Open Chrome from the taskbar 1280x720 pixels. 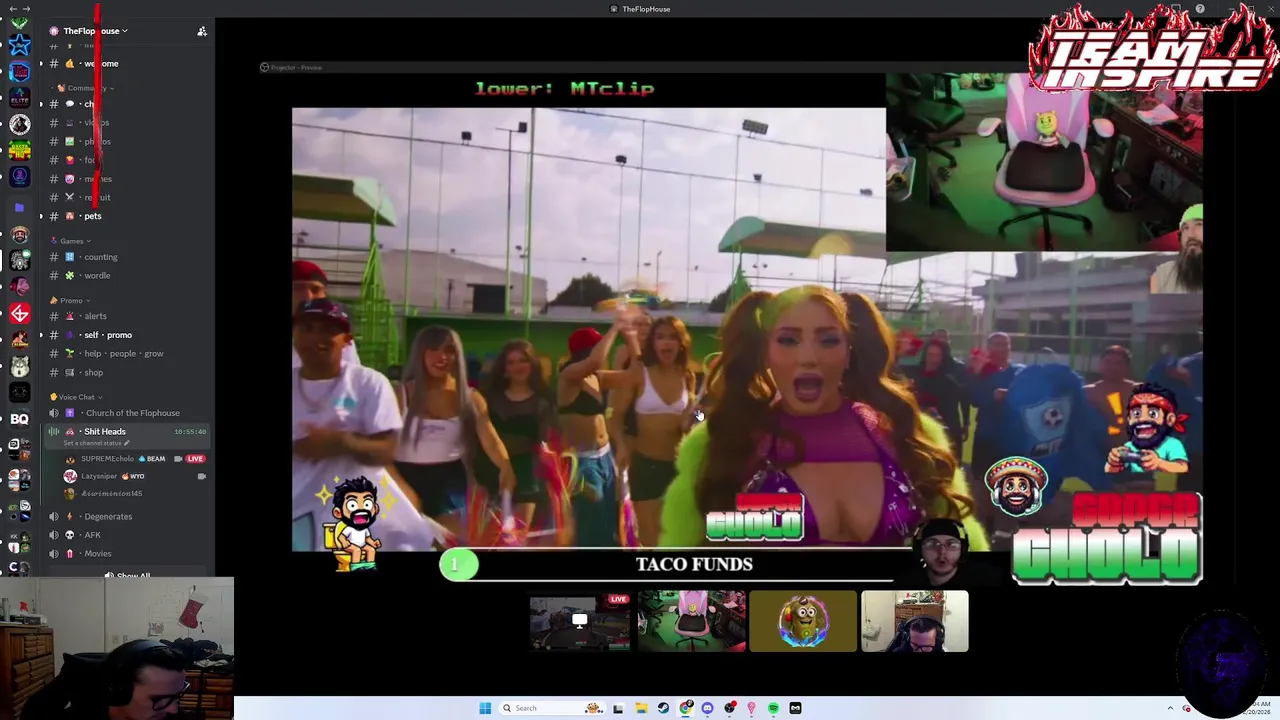[685, 708]
